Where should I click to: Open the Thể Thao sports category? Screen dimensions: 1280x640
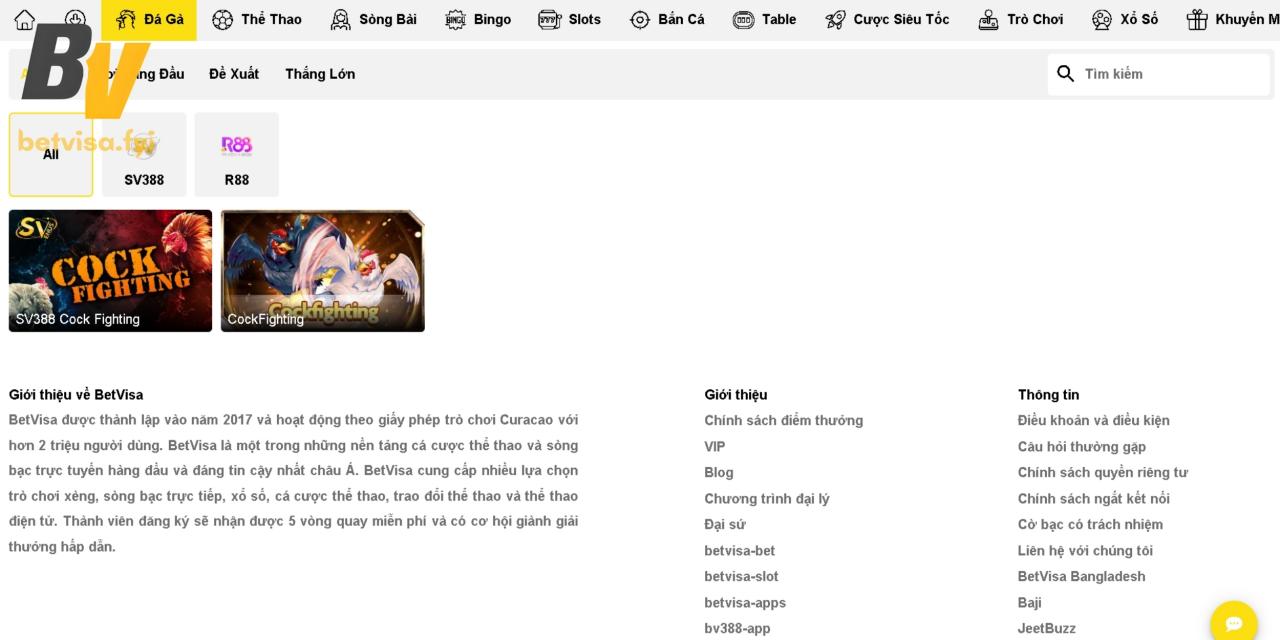point(257,19)
